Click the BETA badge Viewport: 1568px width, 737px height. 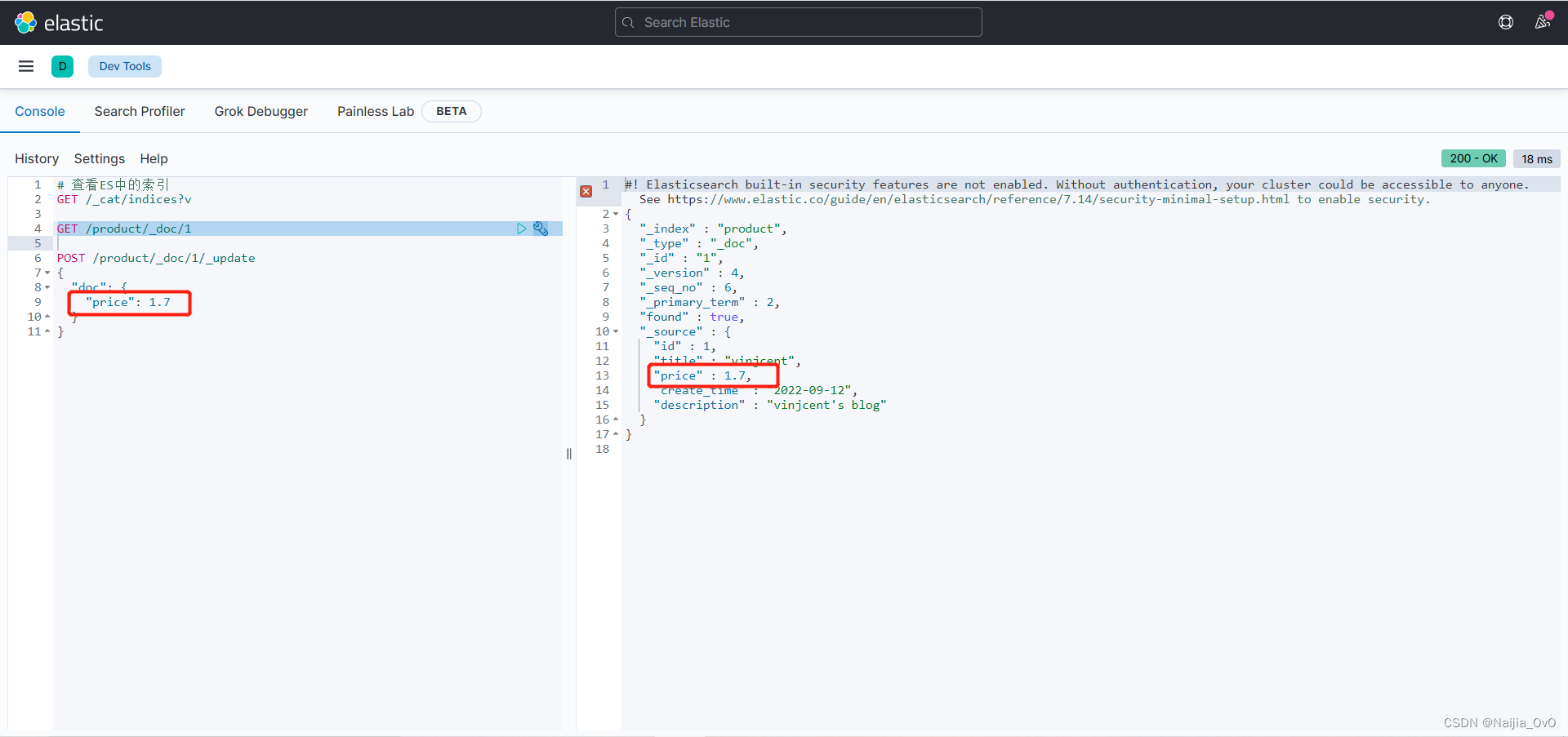point(452,111)
